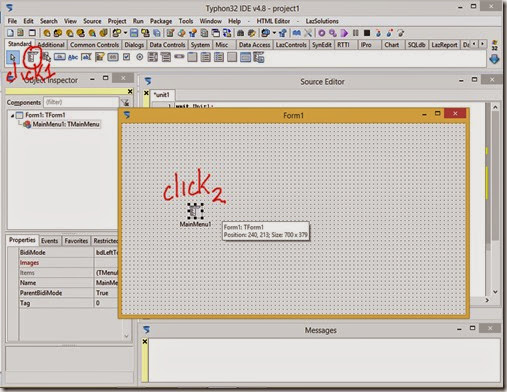Choose the TCheckBox palette component
This screenshot has width=507, height=392.
tap(126, 57)
